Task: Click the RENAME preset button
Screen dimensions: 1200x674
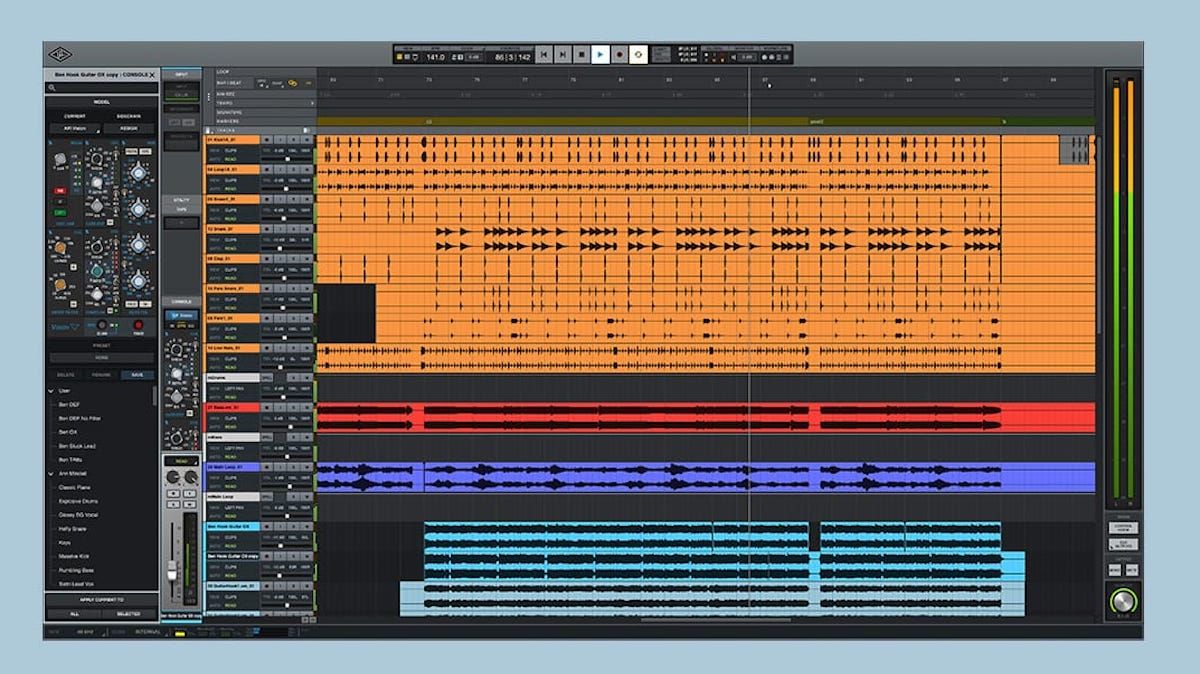Action: [102, 375]
